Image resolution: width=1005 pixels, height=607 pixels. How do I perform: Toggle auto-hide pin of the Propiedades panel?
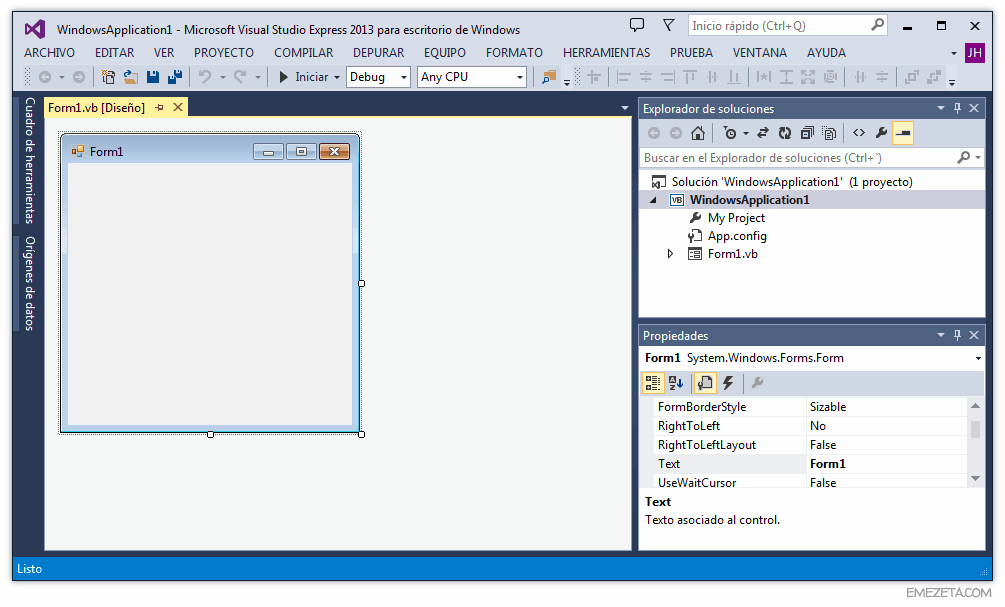pos(958,335)
